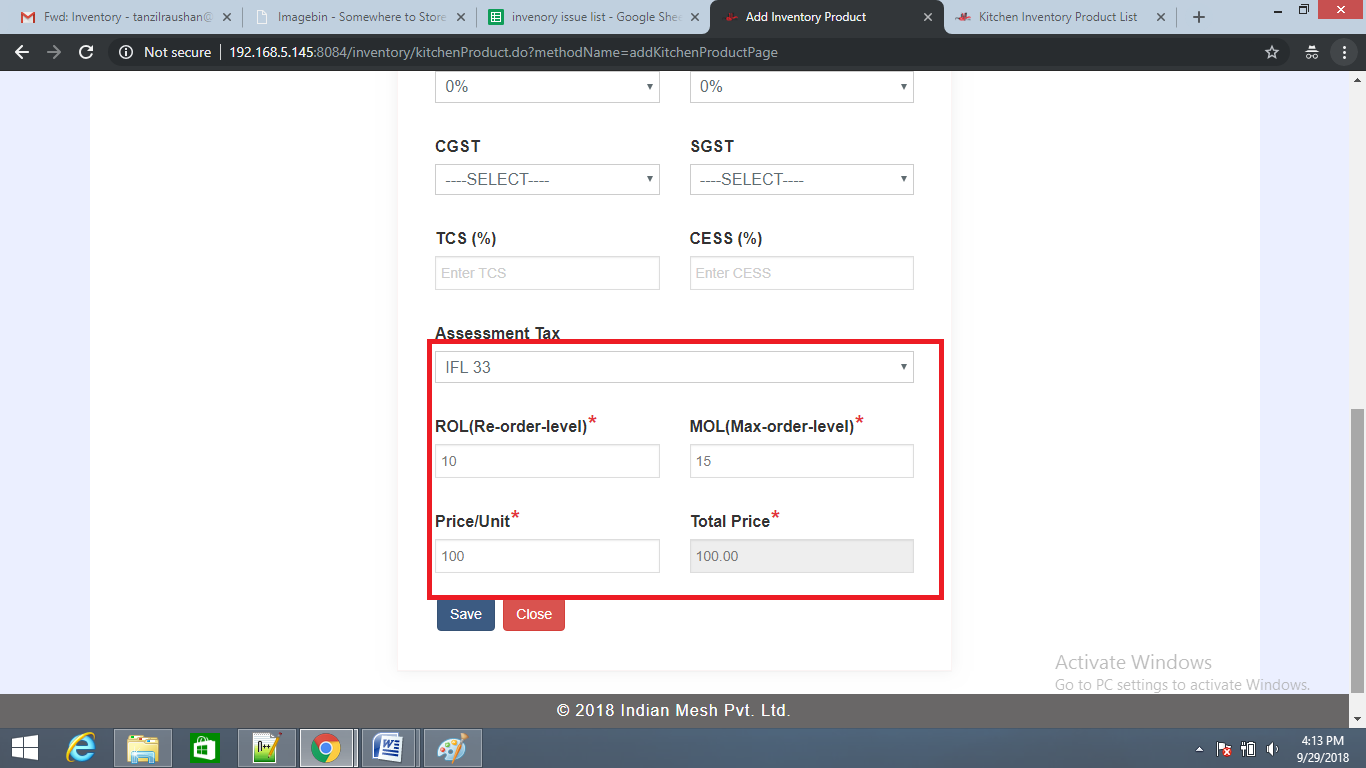Launch Internet Explorer from taskbar

click(80, 748)
